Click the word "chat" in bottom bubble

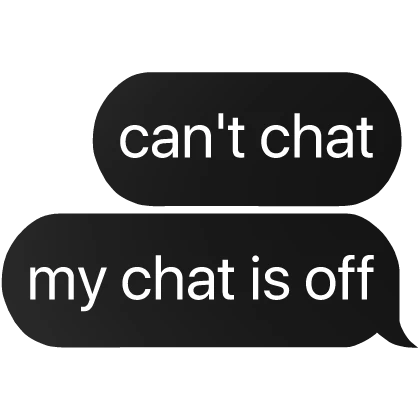coord(178,278)
